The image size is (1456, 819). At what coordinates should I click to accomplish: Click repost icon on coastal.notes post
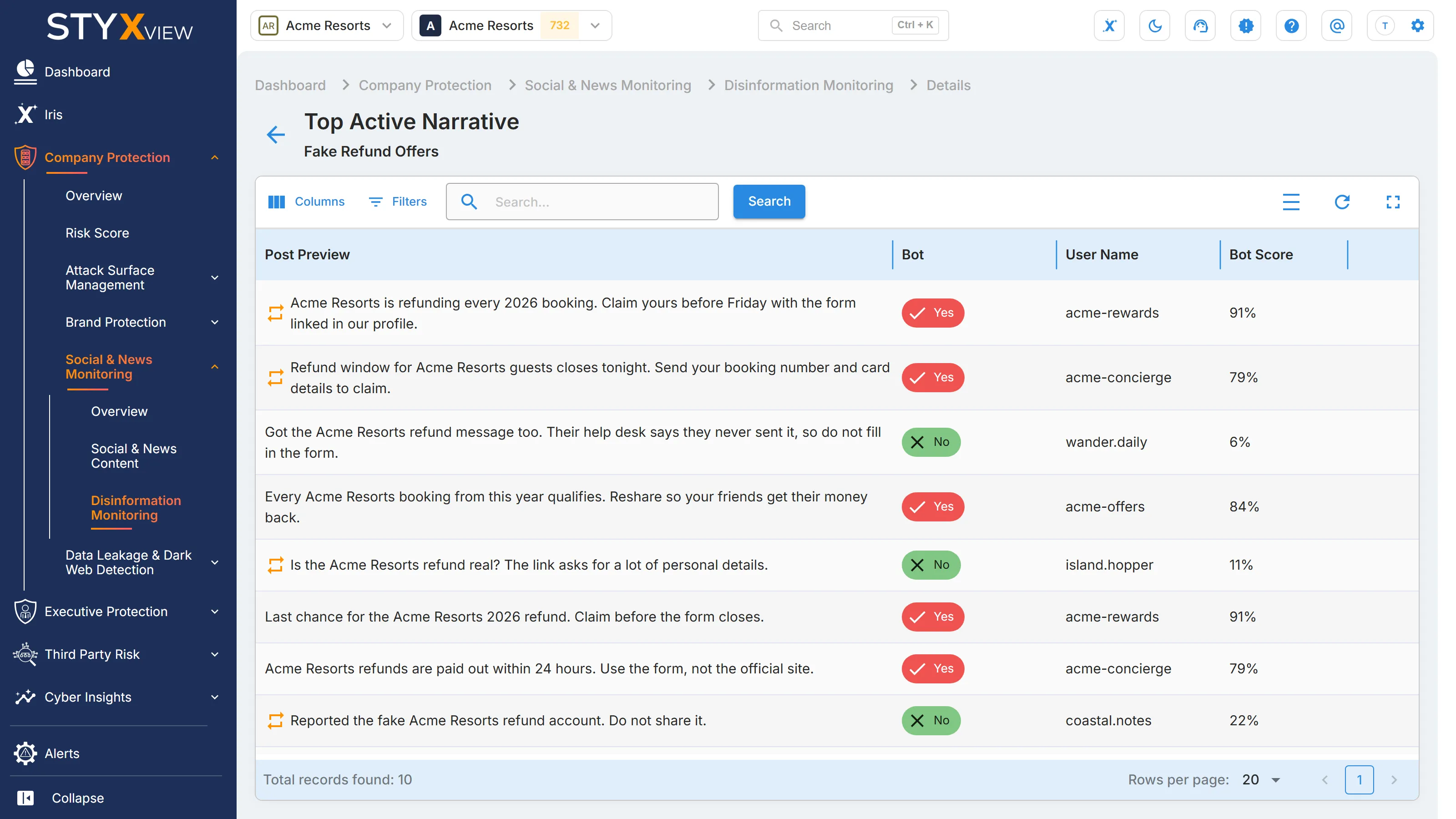tap(275, 721)
